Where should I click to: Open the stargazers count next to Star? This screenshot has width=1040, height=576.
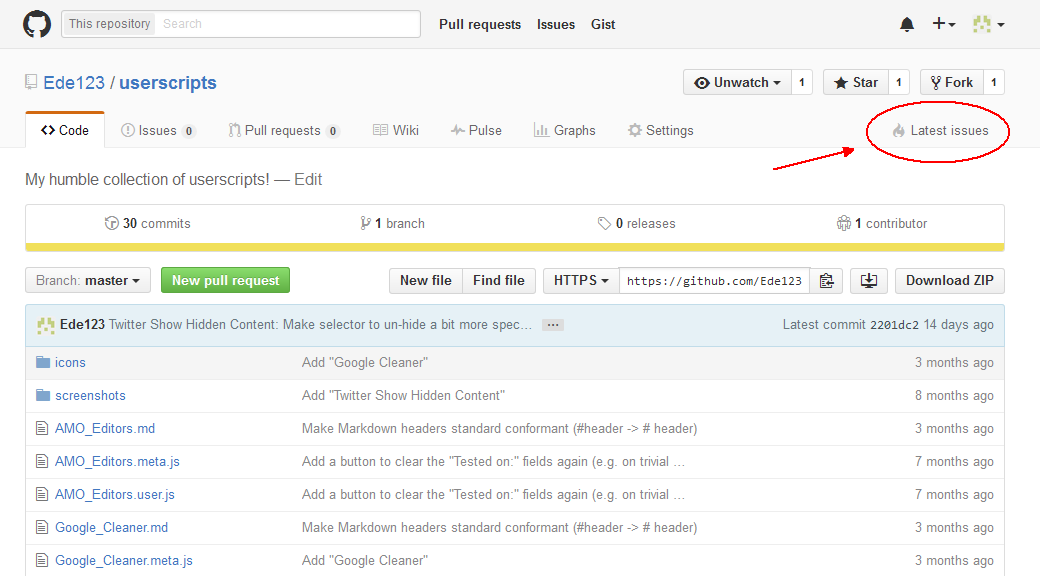899,82
